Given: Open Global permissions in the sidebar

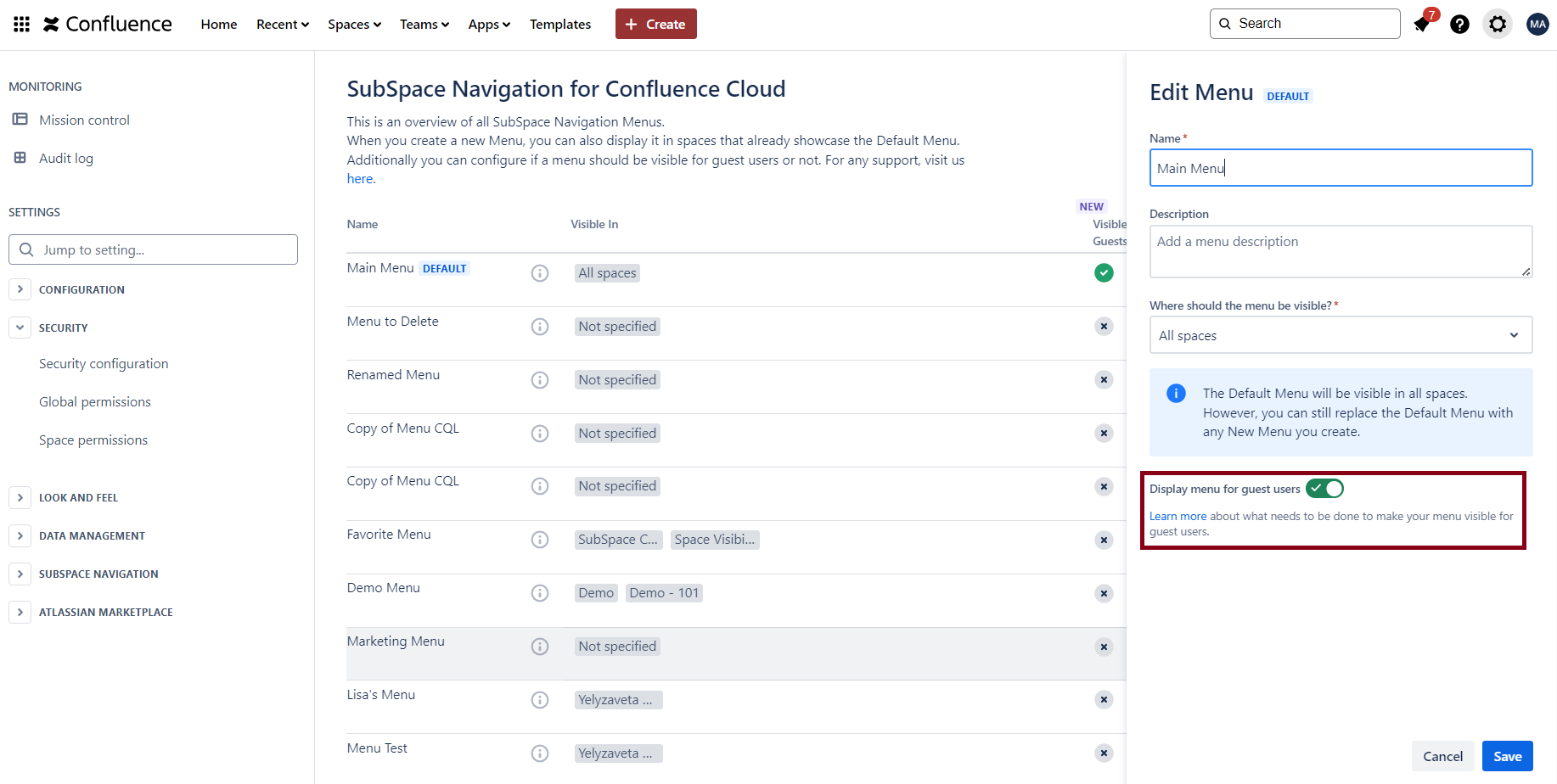Looking at the screenshot, I should coord(95,402).
